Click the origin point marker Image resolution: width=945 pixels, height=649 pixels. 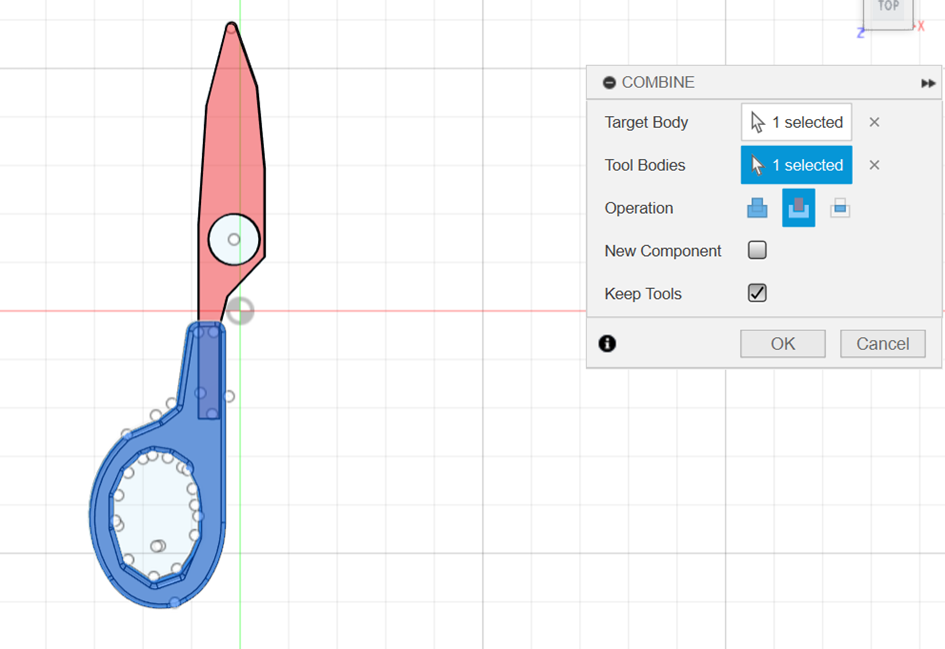tap(240, 311)
